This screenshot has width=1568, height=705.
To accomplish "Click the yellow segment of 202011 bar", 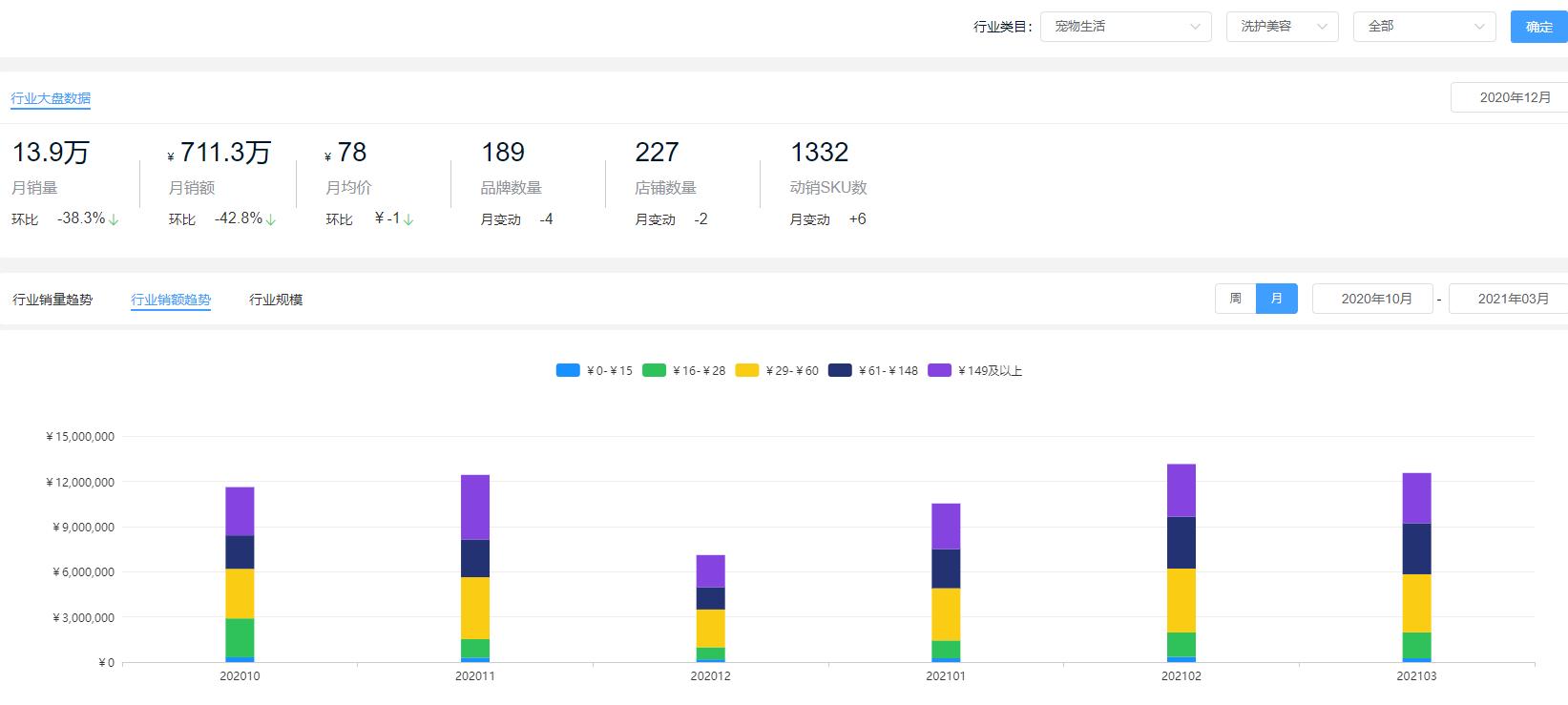I will tap(475, 609).
